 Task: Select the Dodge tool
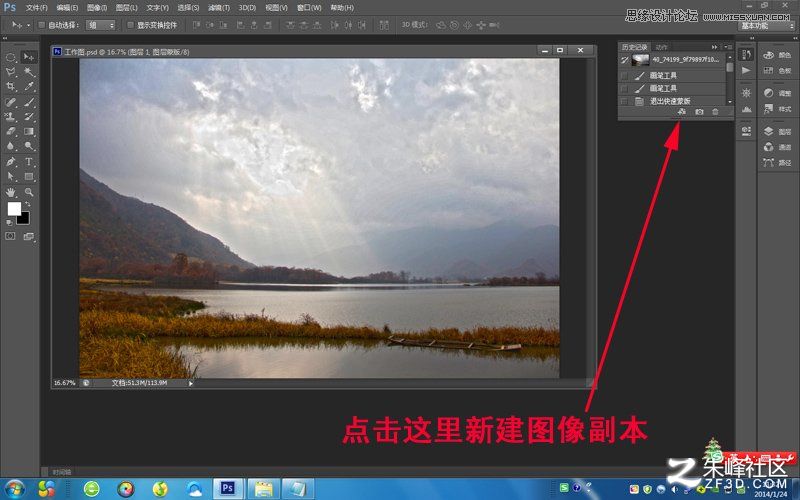point(29,146)
